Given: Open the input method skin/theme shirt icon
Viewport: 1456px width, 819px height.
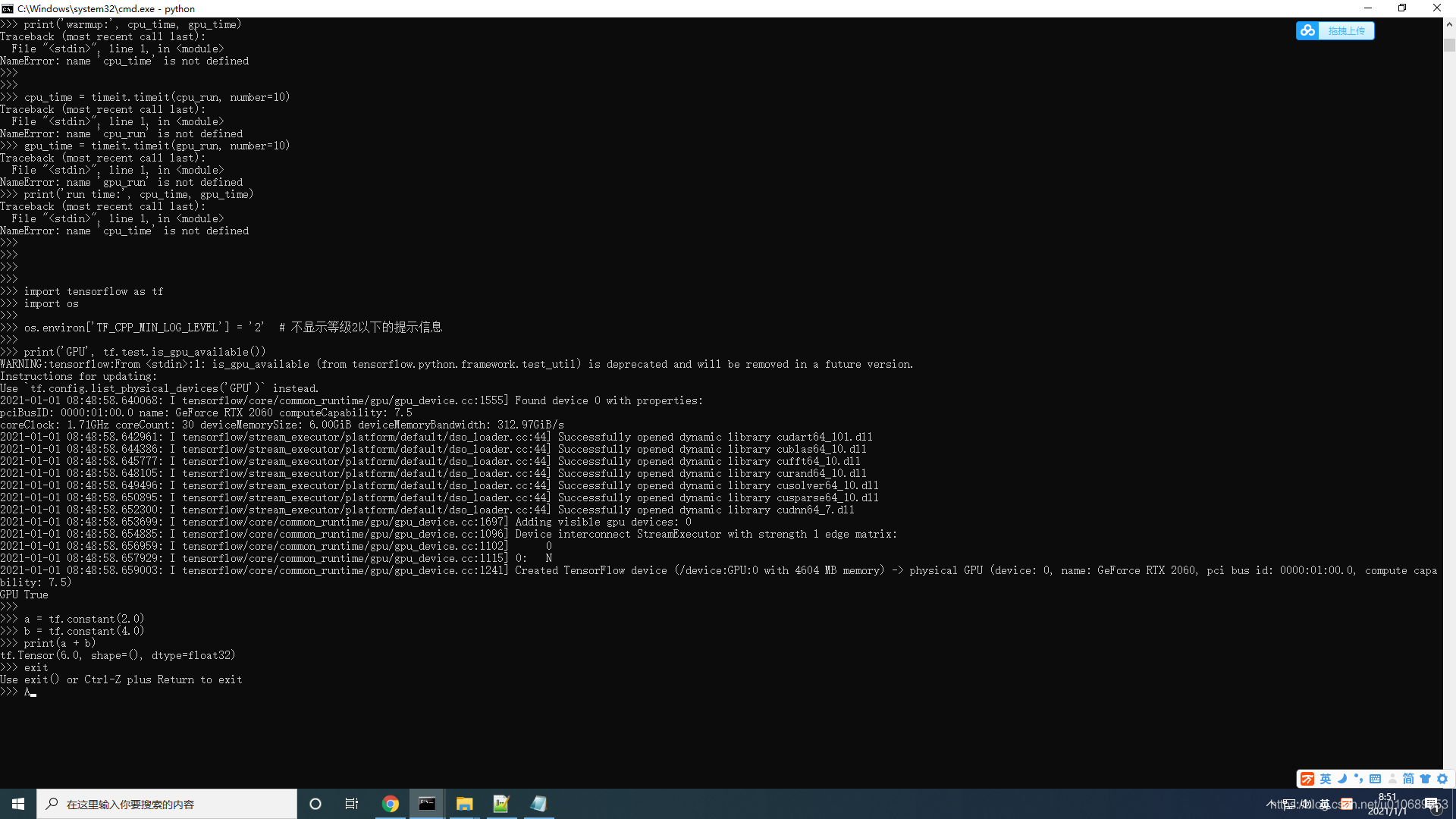Looking at the screenshot, I should pyautogui.click(x=1426, y=779).
